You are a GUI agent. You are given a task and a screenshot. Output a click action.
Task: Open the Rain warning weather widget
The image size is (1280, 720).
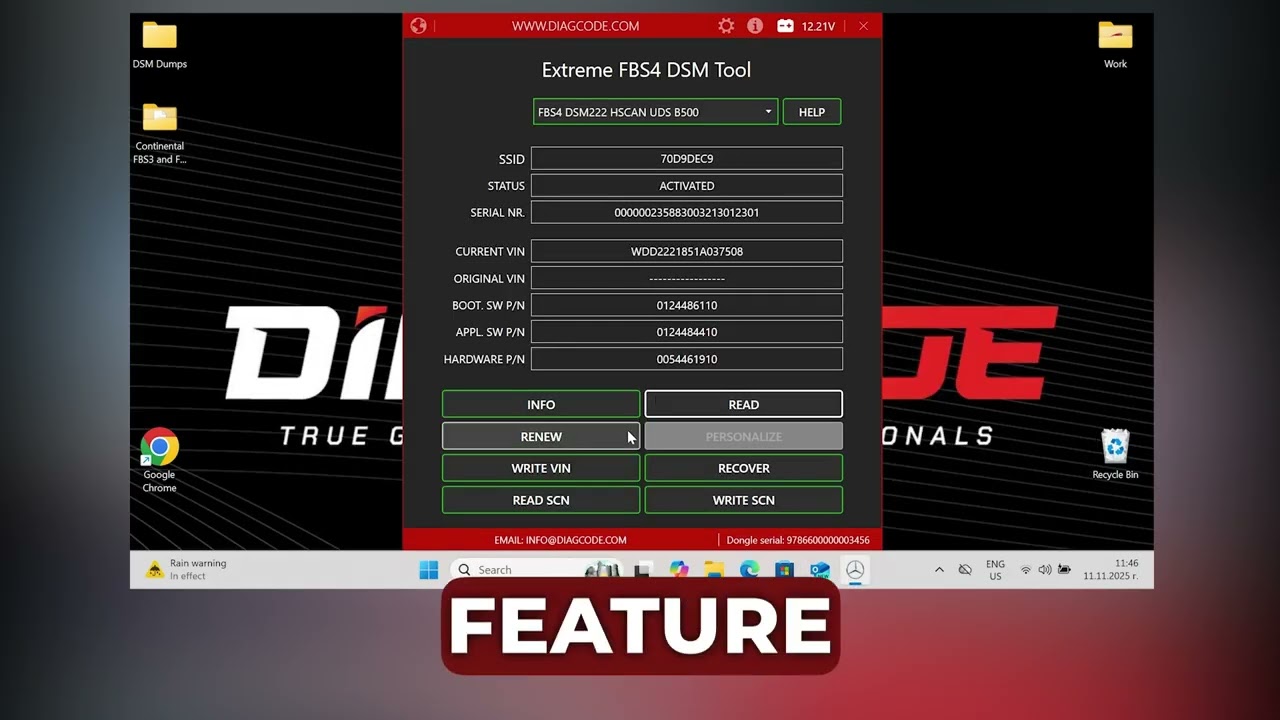187,570
